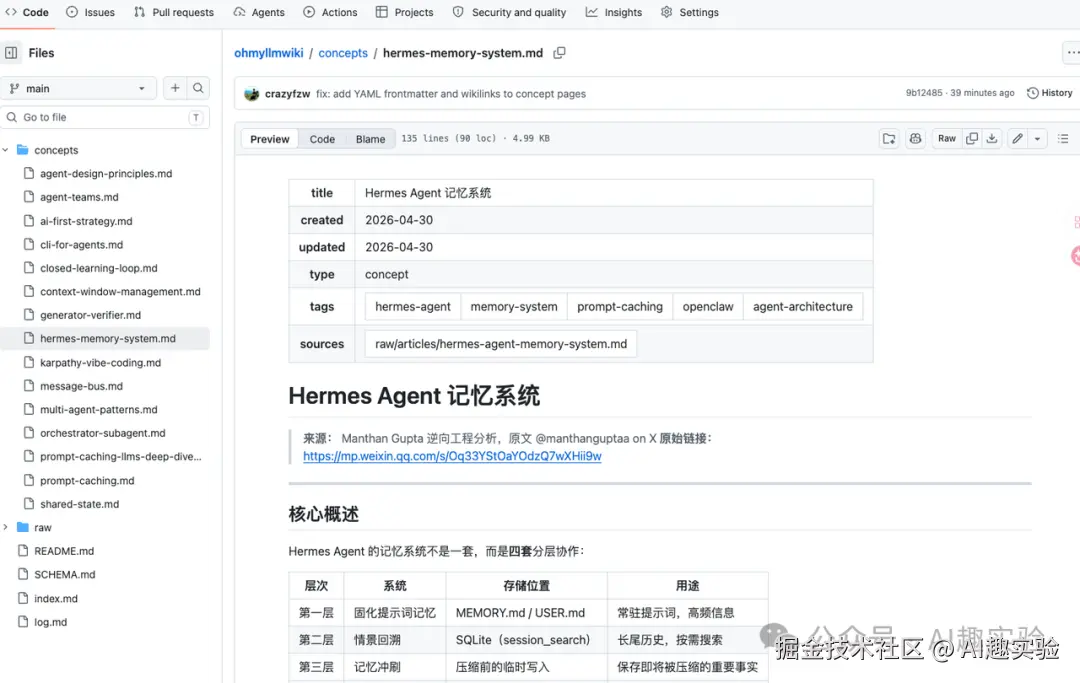Open the file search magnifier button
The height and width of the screenshot is (683, 1080).
pos(198,88)
